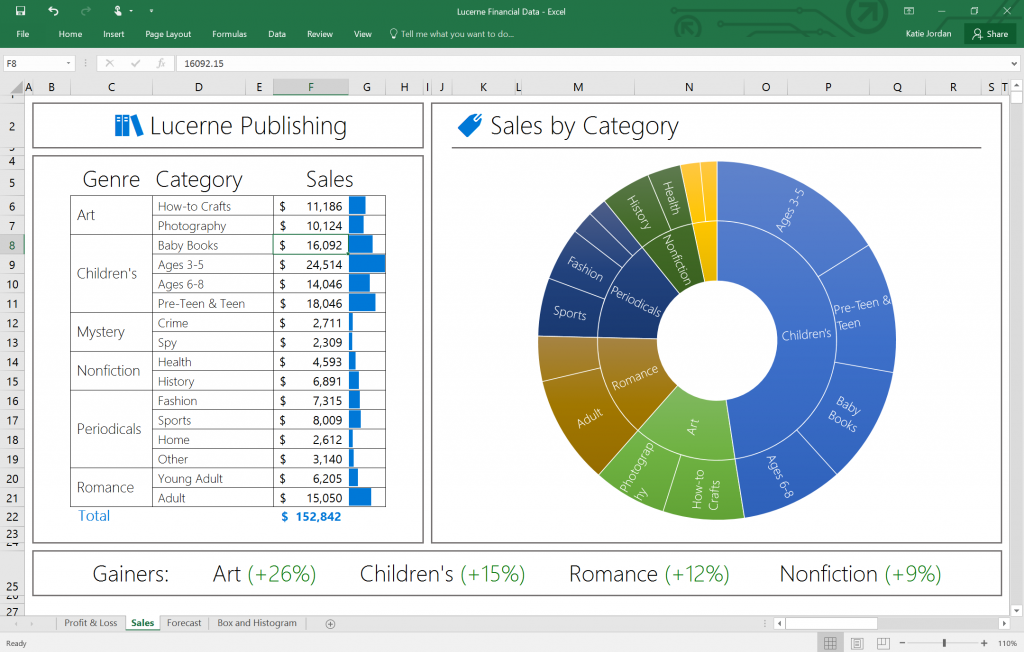Undo the last action
The height and width of the screenshot is (652, 1024).
(53, 11)
